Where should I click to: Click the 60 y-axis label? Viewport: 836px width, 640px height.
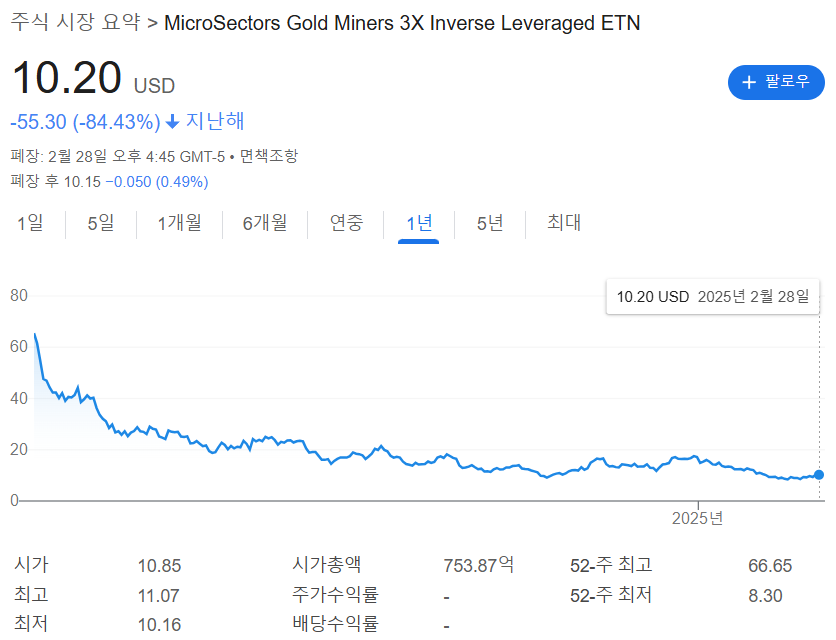click(19, 347)
